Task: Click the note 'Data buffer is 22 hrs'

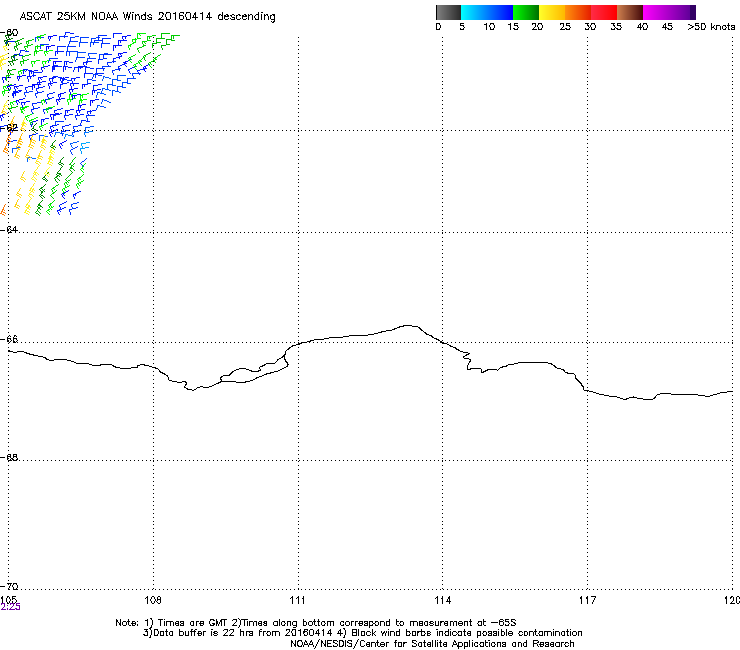Action: (x=204, y=633)
